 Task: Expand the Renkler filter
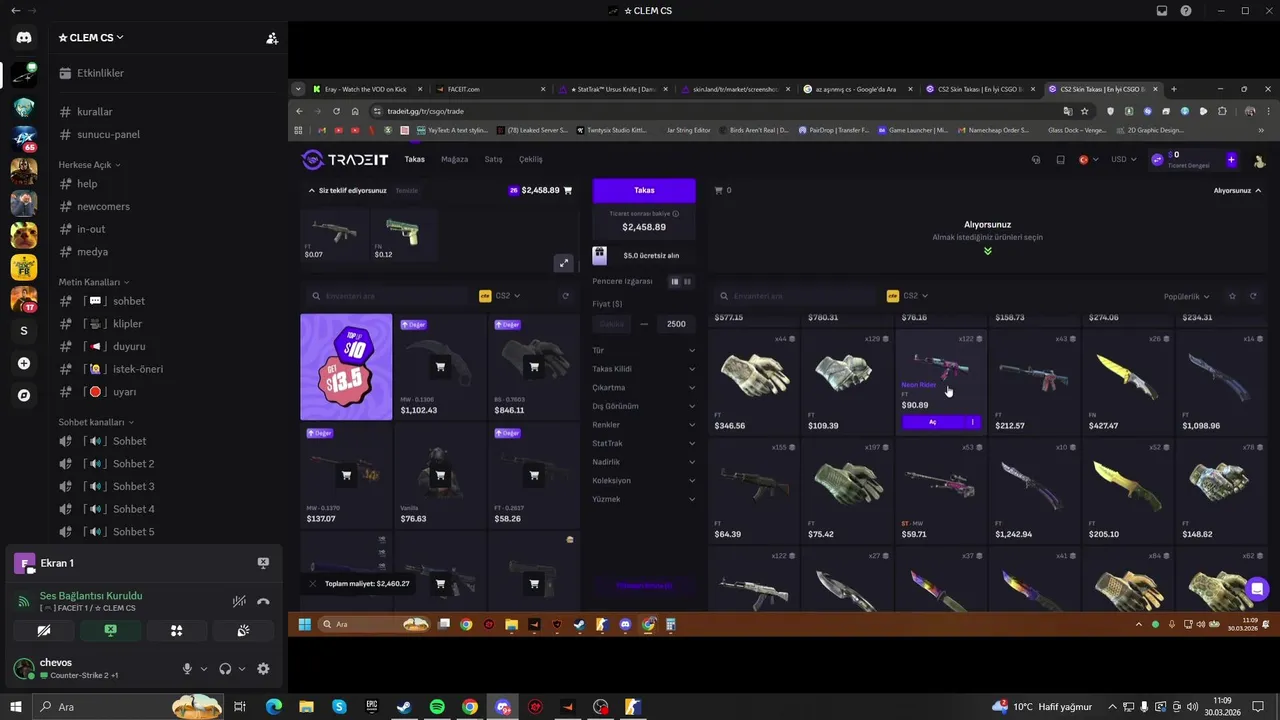(644, 425)
